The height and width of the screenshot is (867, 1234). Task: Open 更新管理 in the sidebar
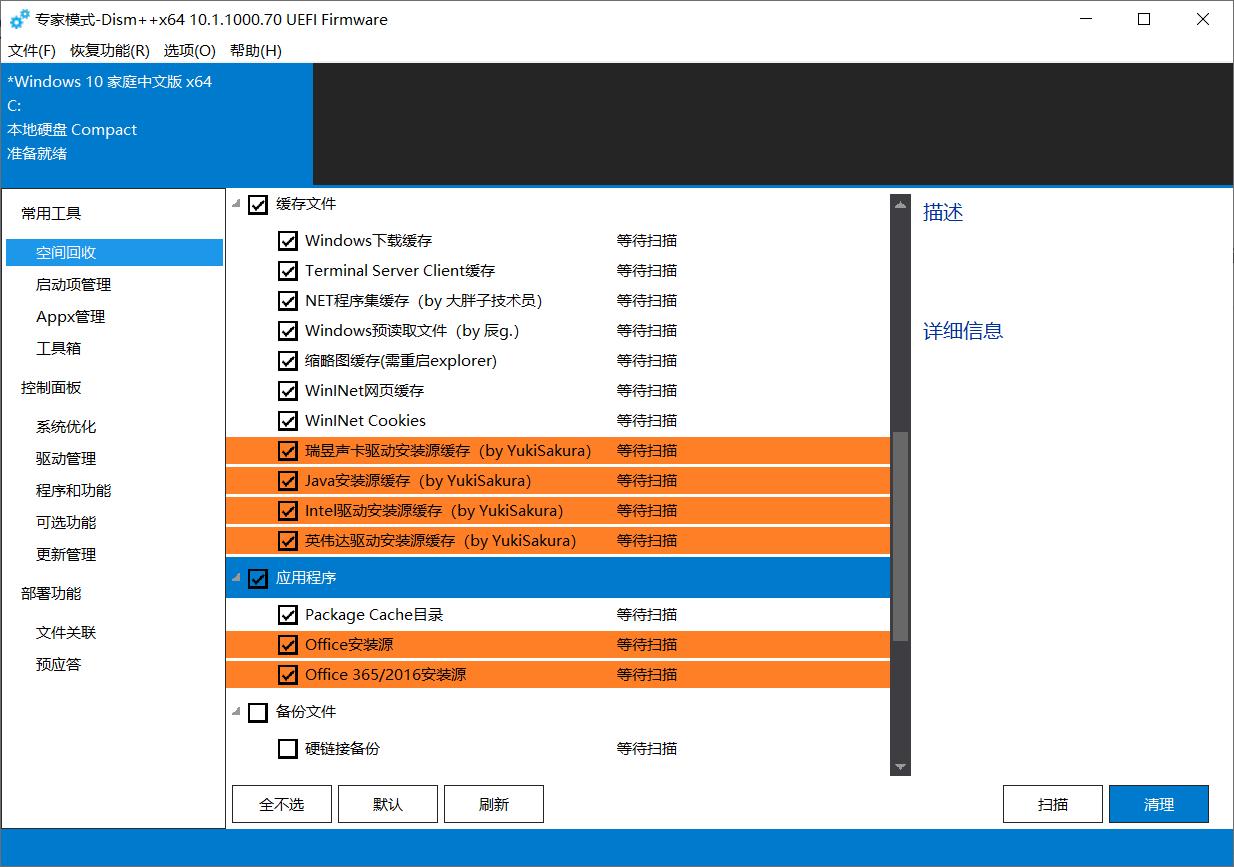tap(66, 554)
